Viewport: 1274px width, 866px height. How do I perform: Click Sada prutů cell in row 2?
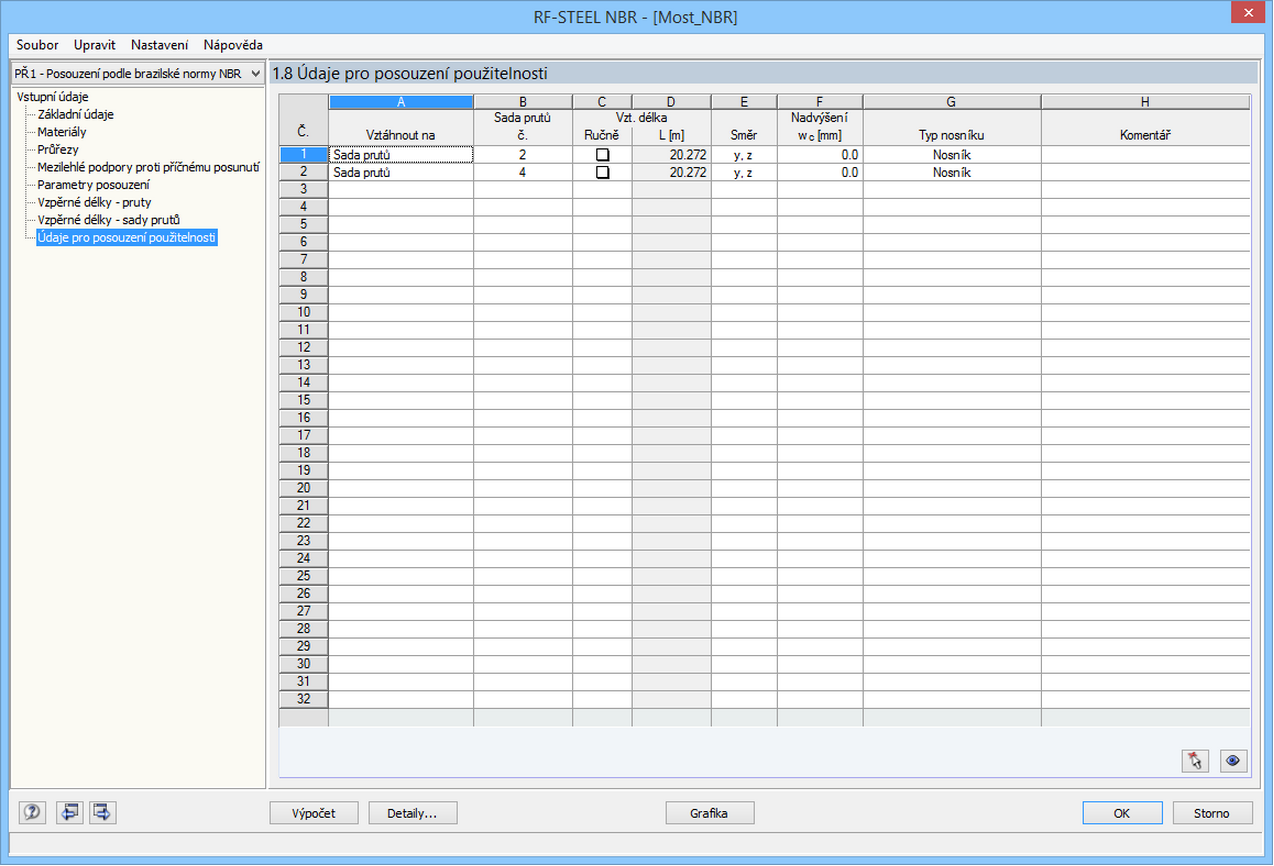click(401, 172)
